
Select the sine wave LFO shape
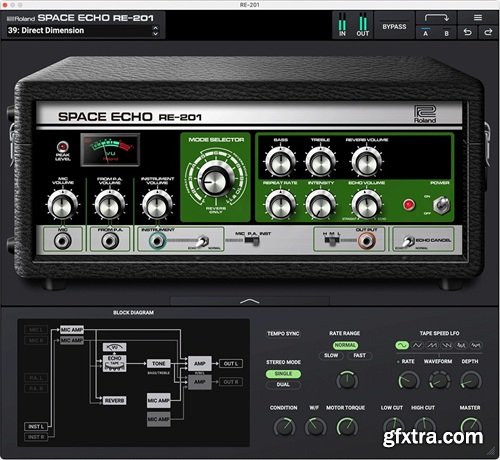coord(402,345)
